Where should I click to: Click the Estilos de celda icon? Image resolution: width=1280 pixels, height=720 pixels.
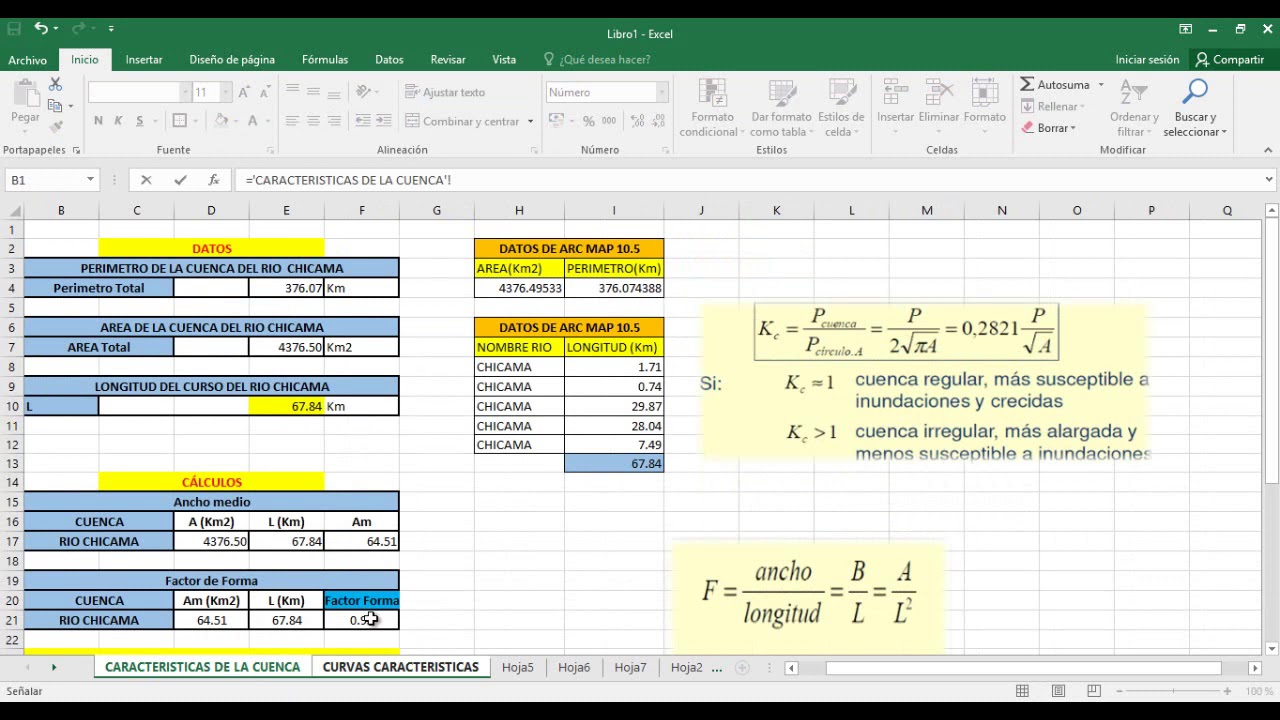(x=841, y=92)
